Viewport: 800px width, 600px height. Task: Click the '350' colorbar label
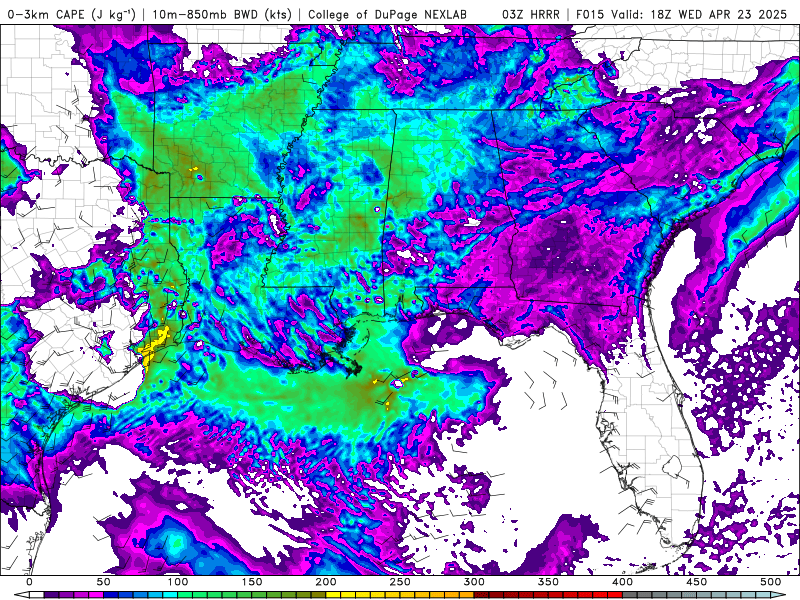[548, 582]
